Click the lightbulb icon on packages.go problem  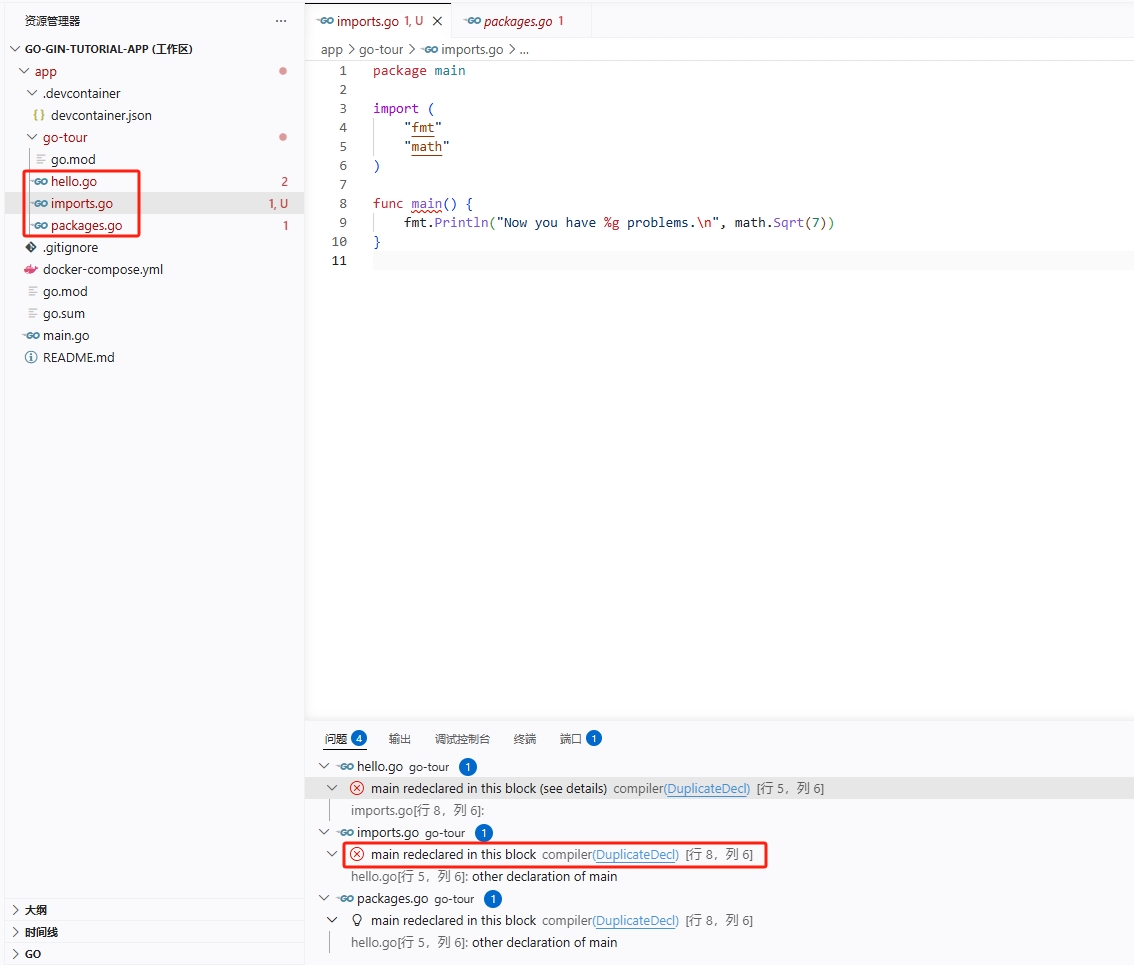tap(356, 920)
